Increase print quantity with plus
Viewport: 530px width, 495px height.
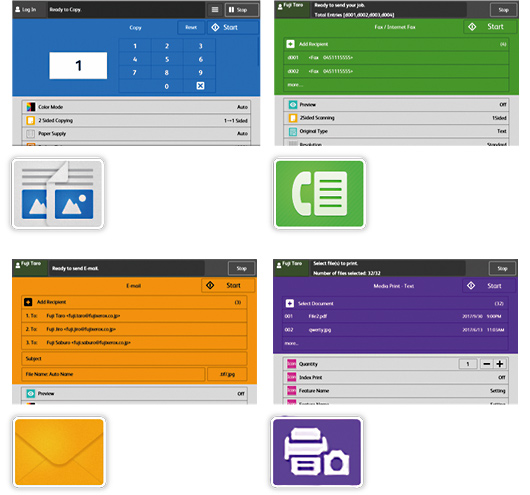point(500,364)
